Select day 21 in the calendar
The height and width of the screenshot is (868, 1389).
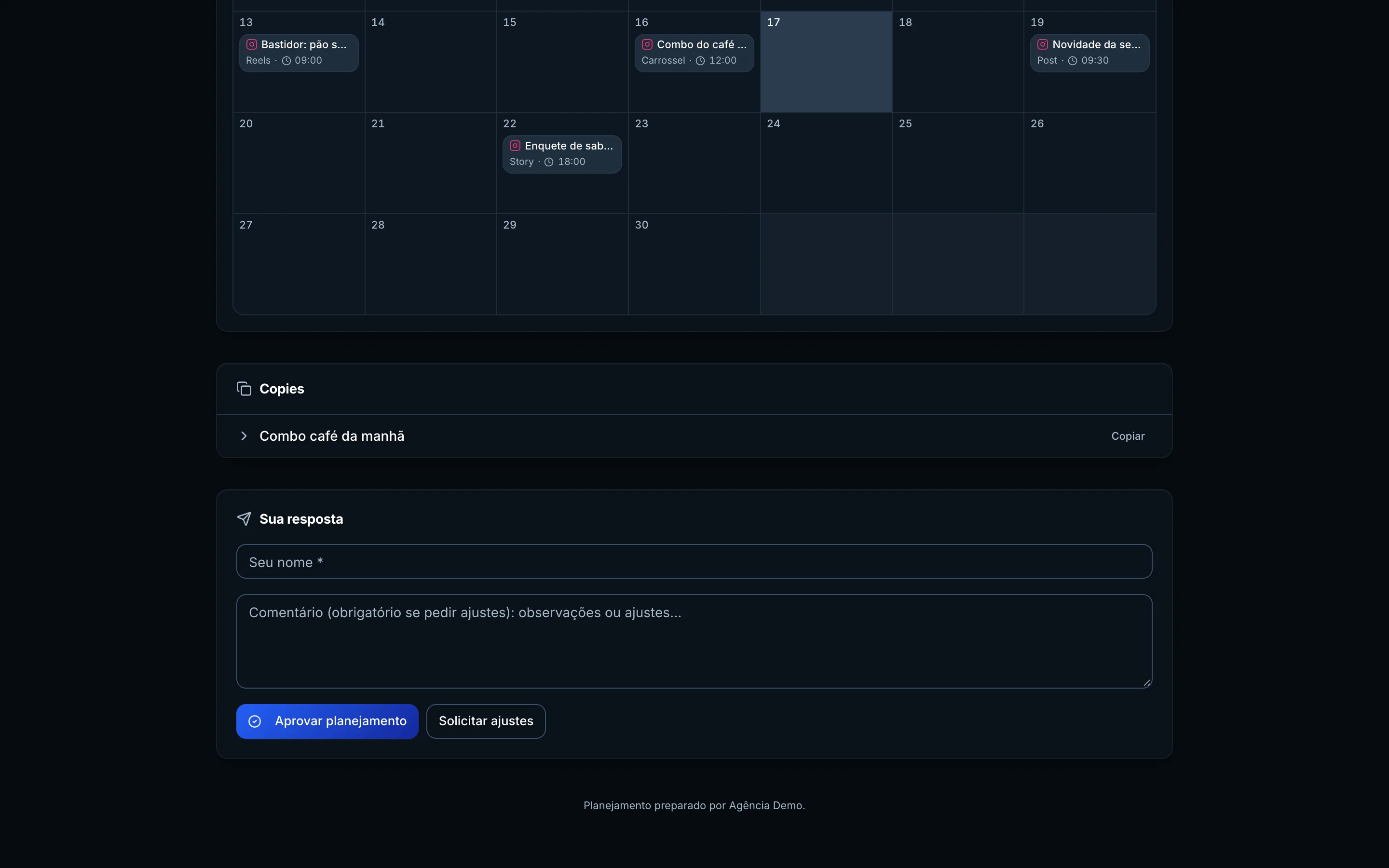click(x=431, y=163)
